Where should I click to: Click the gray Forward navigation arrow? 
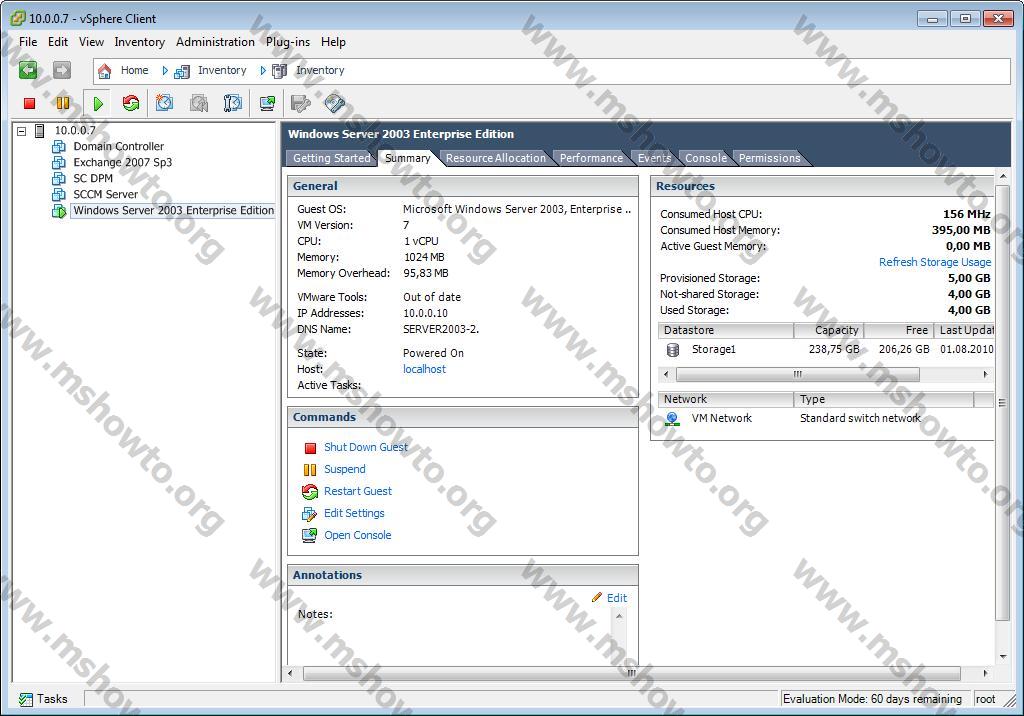62,70
